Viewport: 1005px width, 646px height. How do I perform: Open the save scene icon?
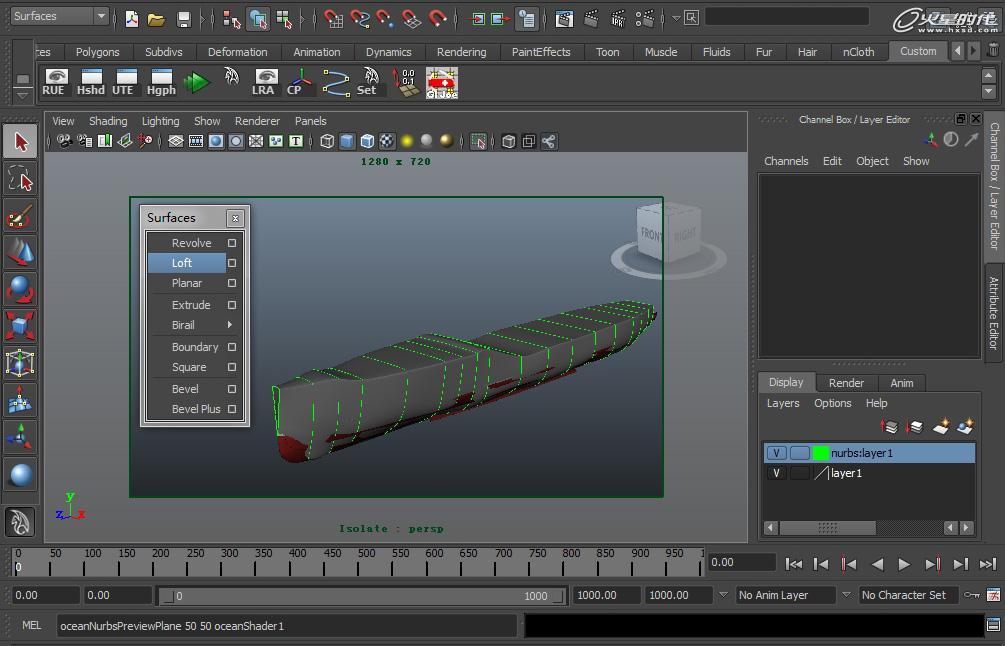183,19
